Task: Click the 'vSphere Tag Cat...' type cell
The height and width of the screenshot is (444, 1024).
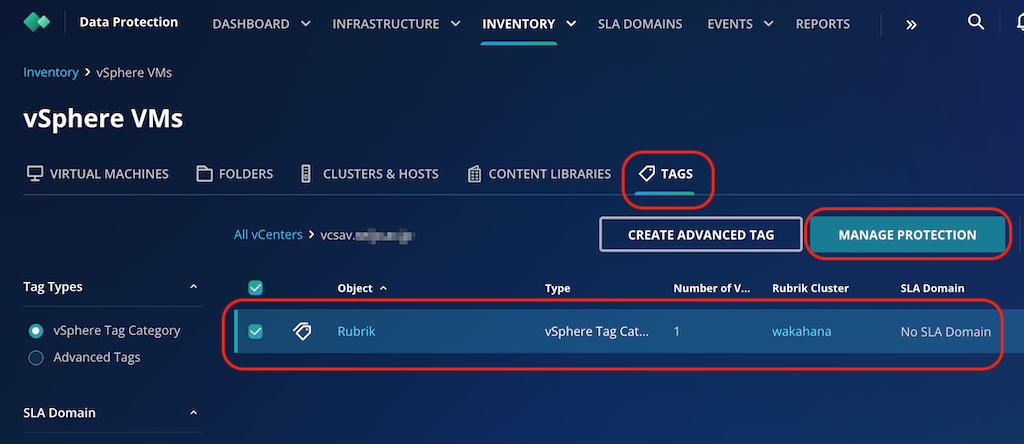Action: [x=597, y=332]
